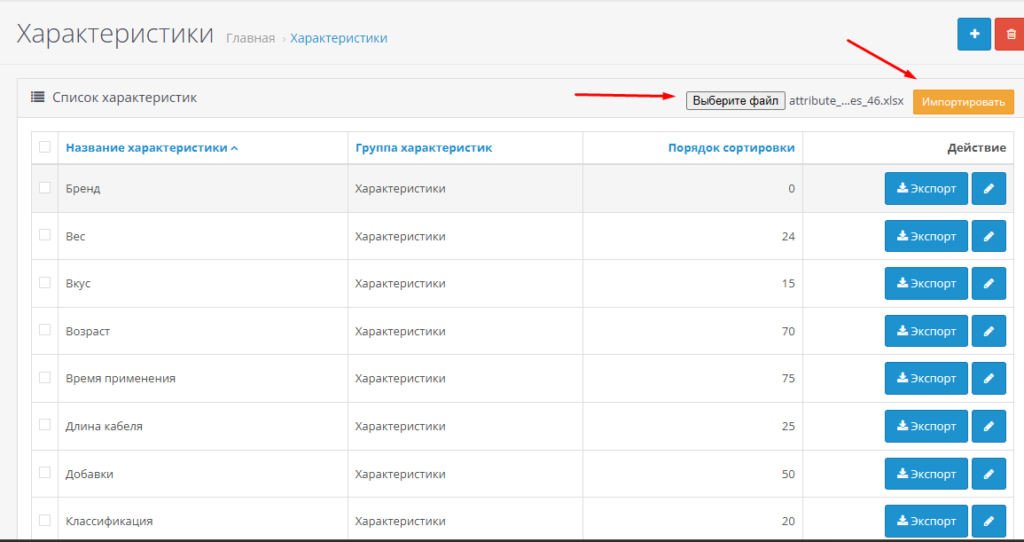The image size is (1024, 542).
Task: Click Экспорт button for Вес row
Action: (926, 236)
